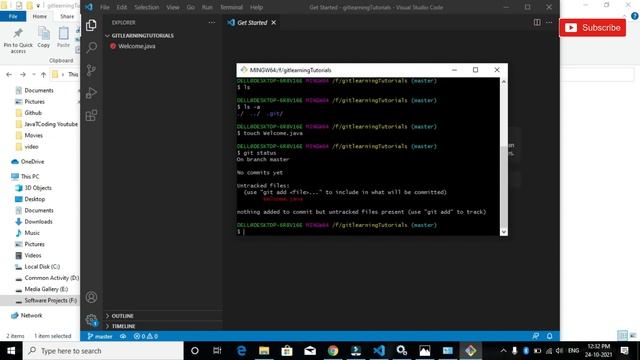
Task: Open Extensions view in activity bar
Action: pyautogui.click(x=91, y=115)
